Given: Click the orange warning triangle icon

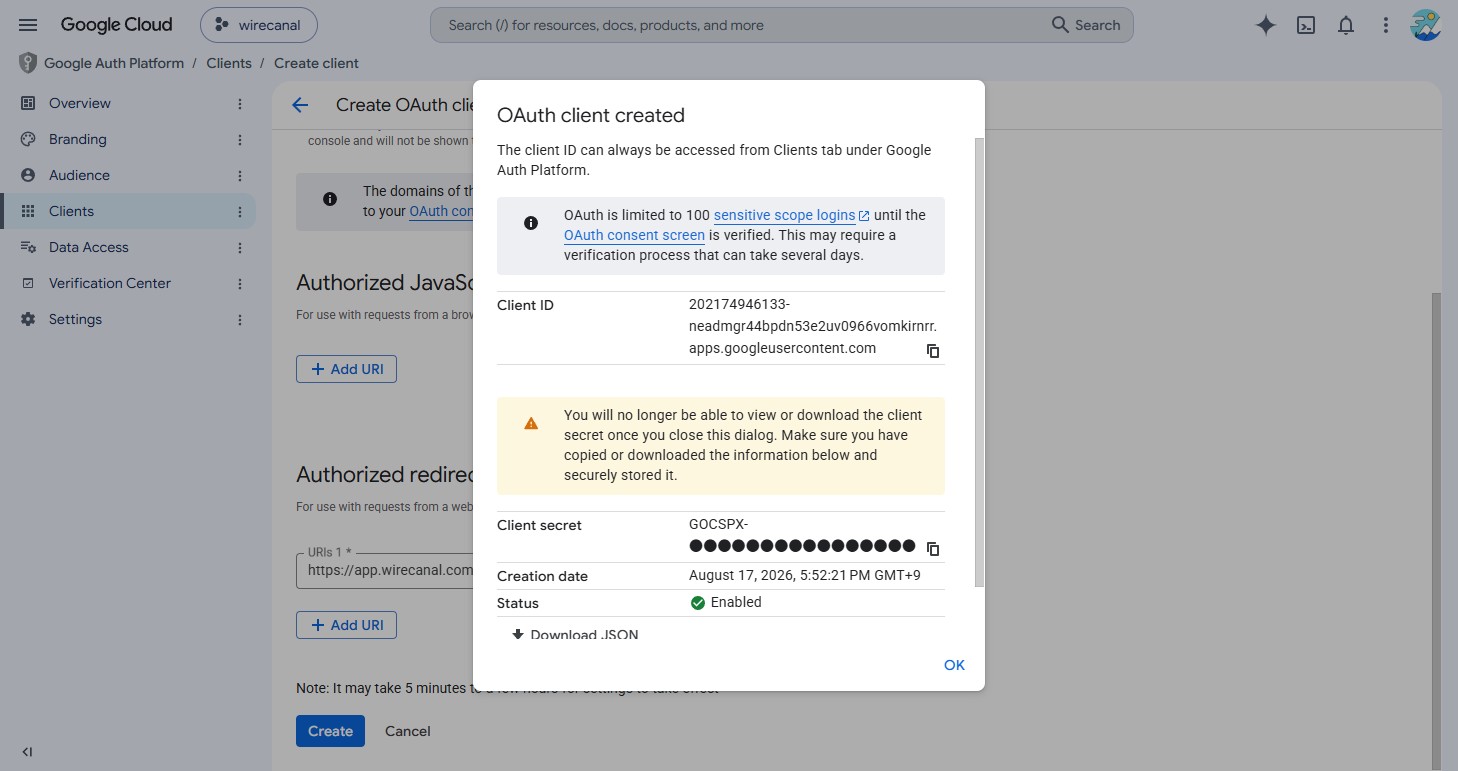Looking at the screenshot, I should pos(531,423).
